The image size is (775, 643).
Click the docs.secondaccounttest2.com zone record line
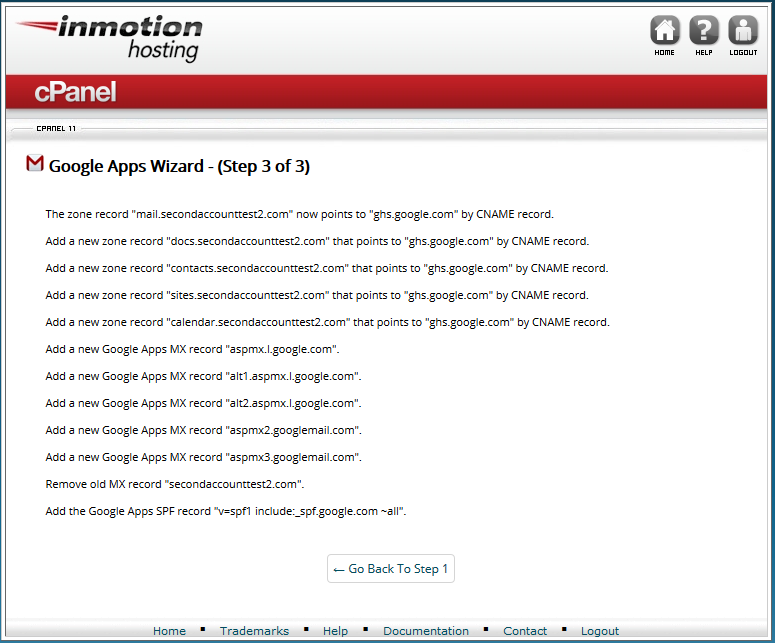[x=317, y=241]
